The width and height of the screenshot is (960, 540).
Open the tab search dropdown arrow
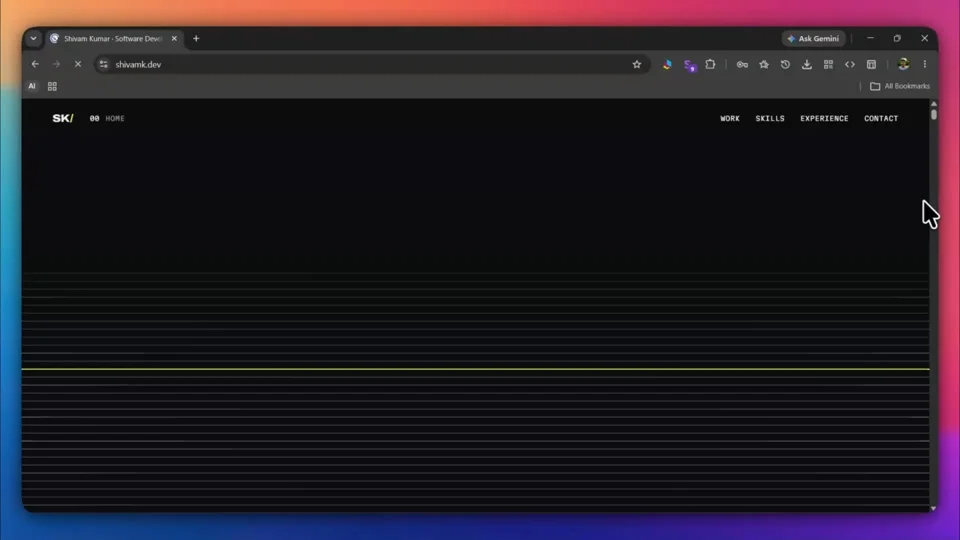[34, 39]
